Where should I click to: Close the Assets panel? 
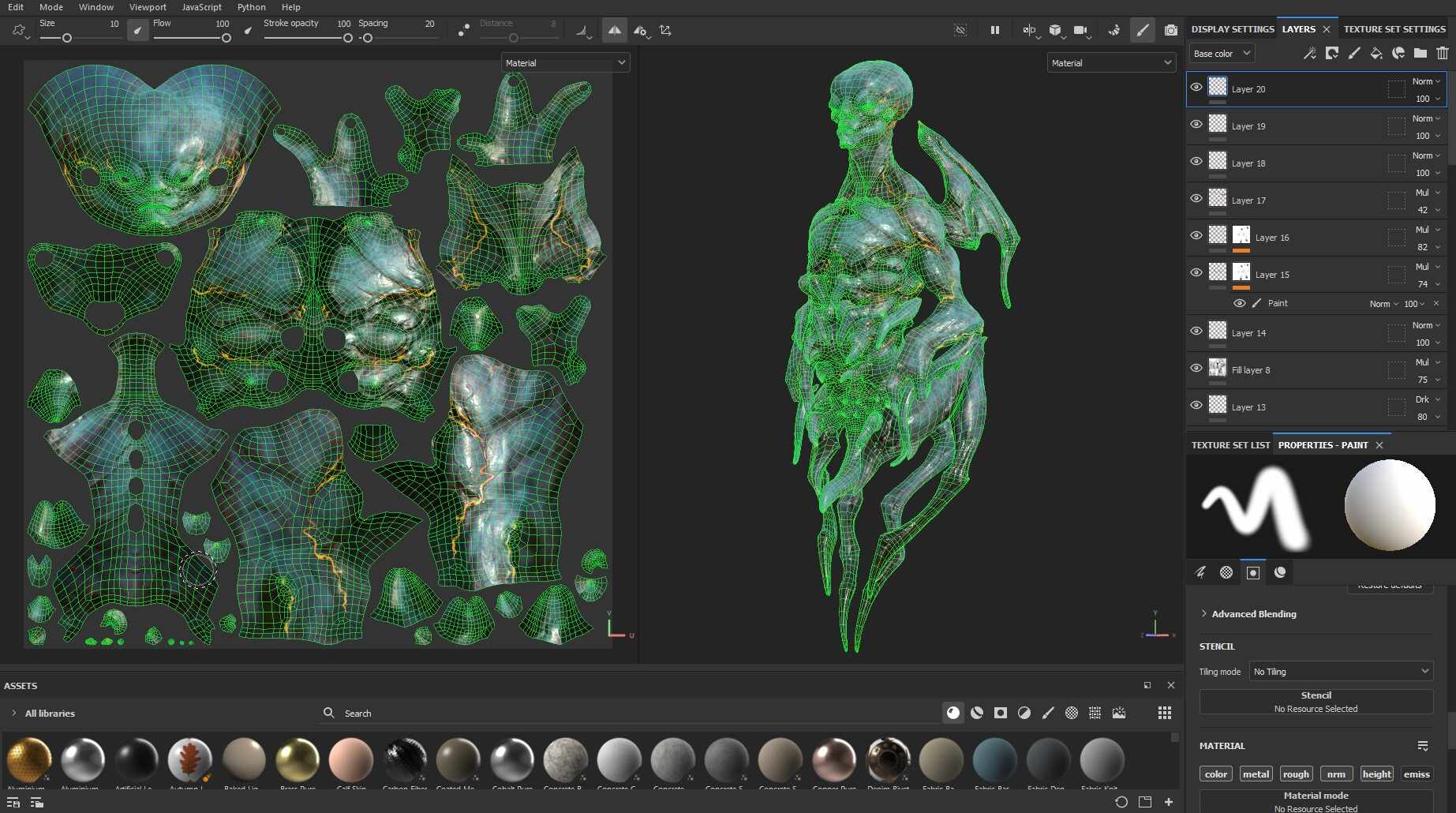(x=1171, y=685)
